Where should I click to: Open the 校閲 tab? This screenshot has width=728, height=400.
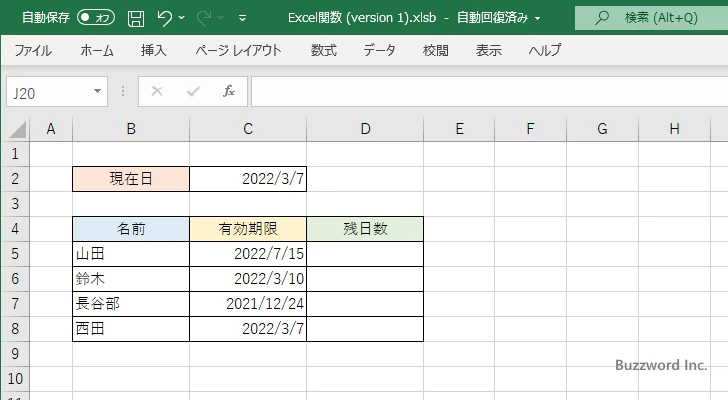[436, 50]
